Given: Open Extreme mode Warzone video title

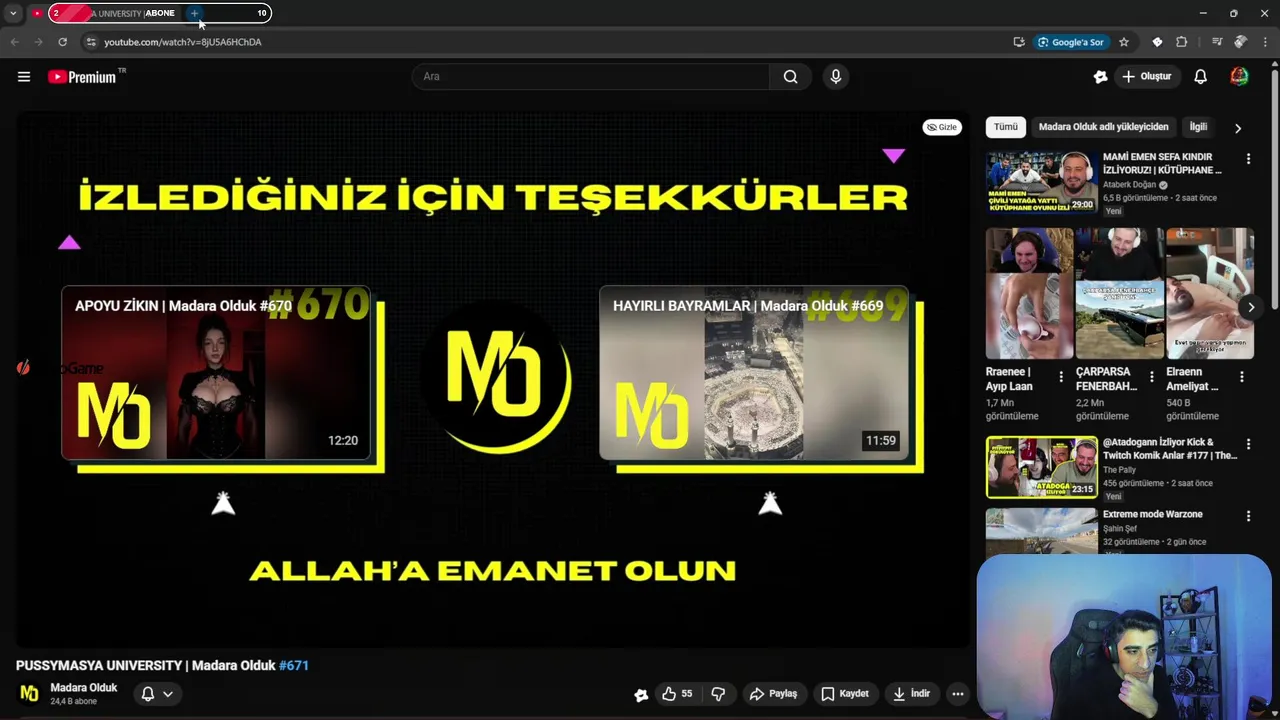Looking at the screenshot, I should click(x=1152, y=515).
